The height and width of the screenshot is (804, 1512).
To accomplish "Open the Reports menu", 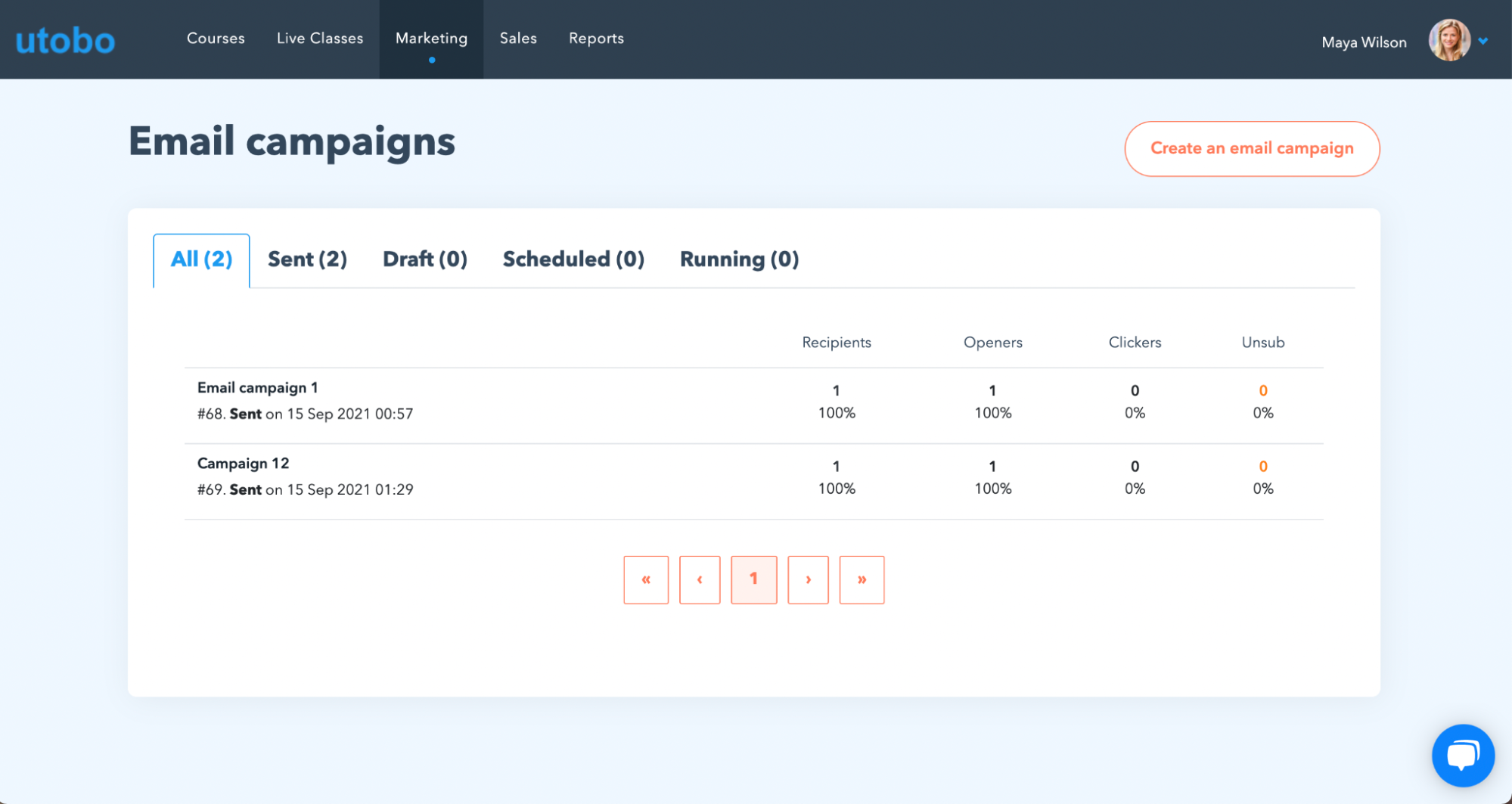I will coord(596,39).
